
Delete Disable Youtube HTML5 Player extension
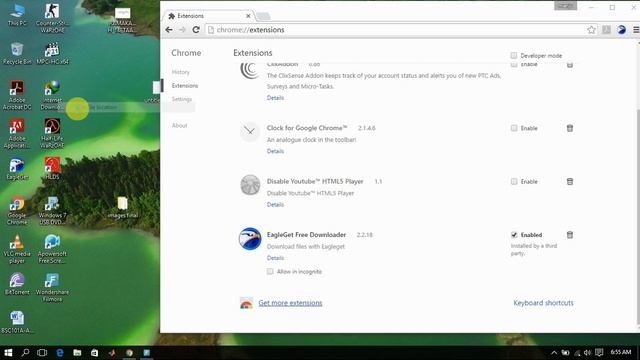pos(570,182)
